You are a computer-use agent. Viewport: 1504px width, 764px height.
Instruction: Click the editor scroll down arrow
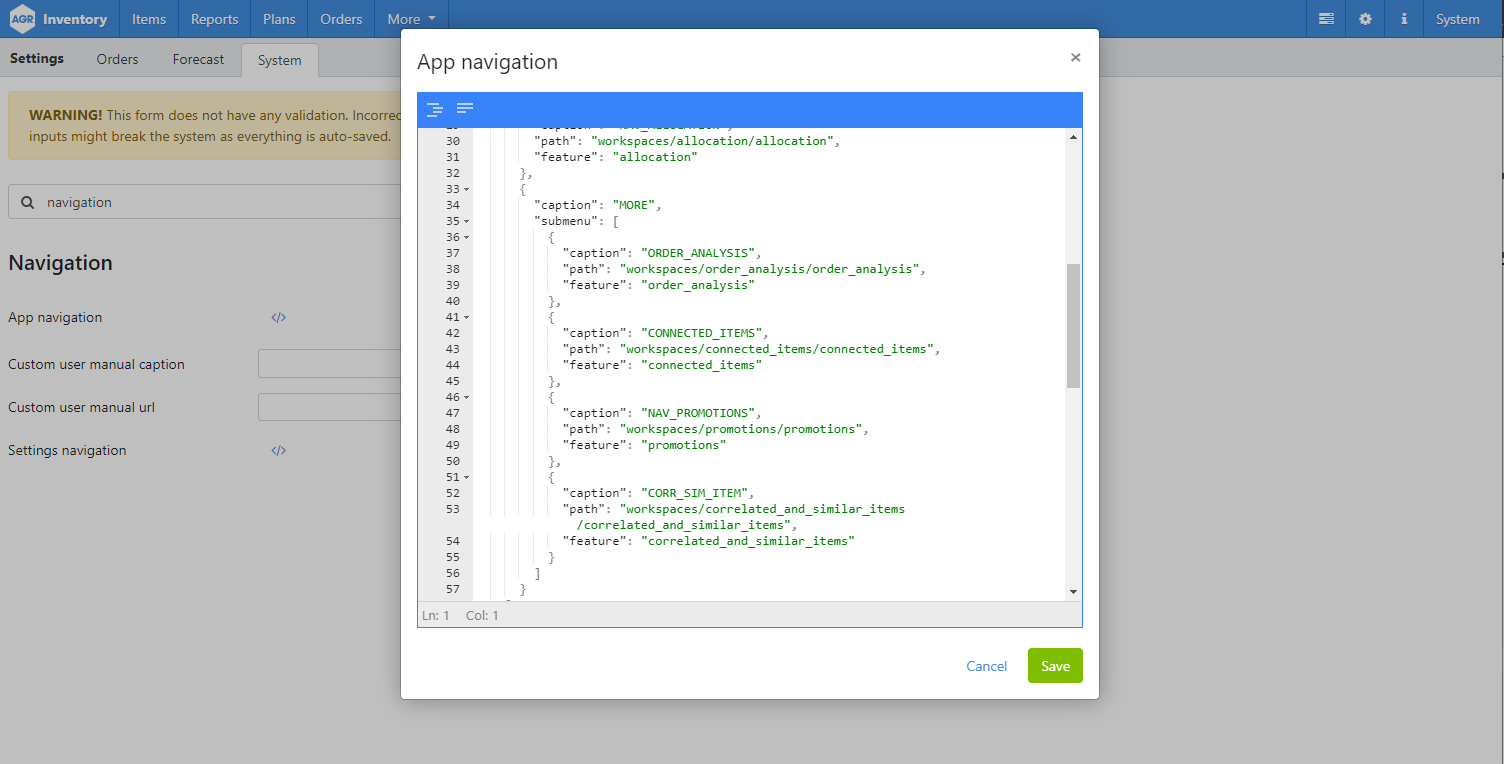1074,592
